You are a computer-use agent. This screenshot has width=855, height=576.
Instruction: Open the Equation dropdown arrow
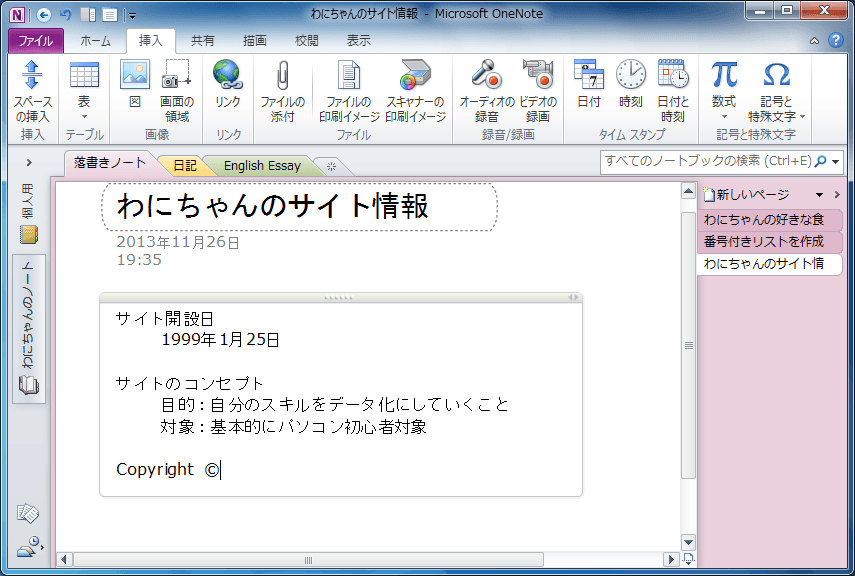coord(724,117)
